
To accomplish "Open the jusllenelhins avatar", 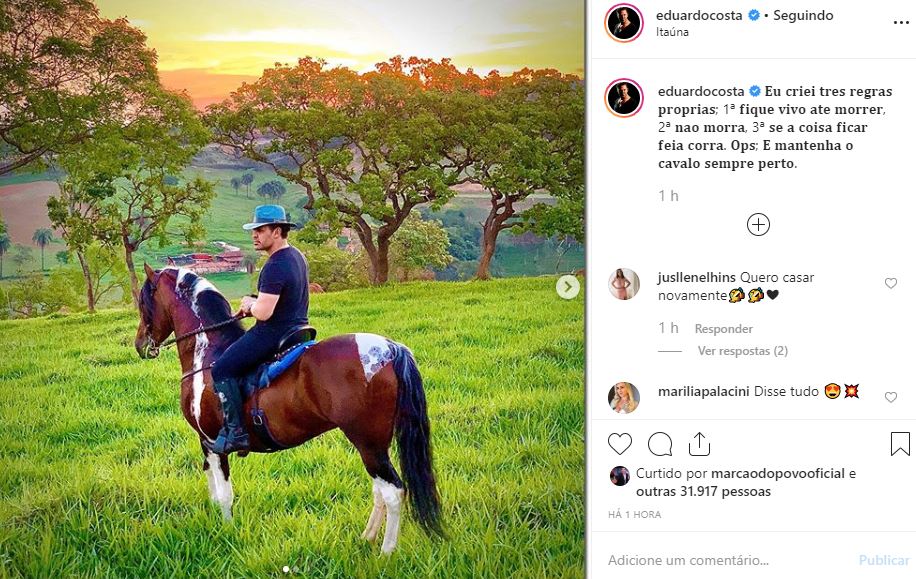I will coord(624,284).
